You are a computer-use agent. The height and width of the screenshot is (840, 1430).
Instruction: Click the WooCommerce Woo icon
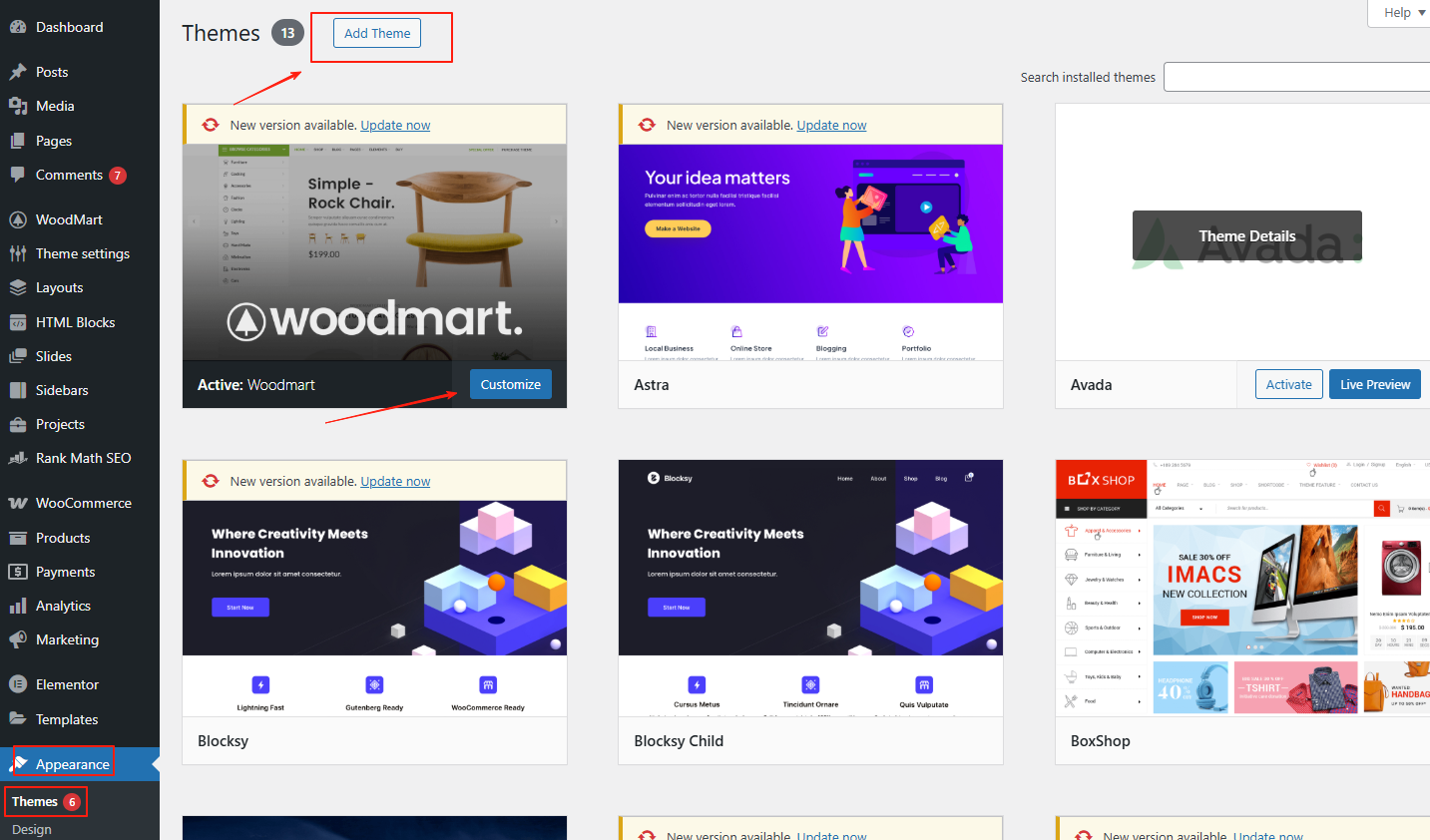tap(18, 503)
